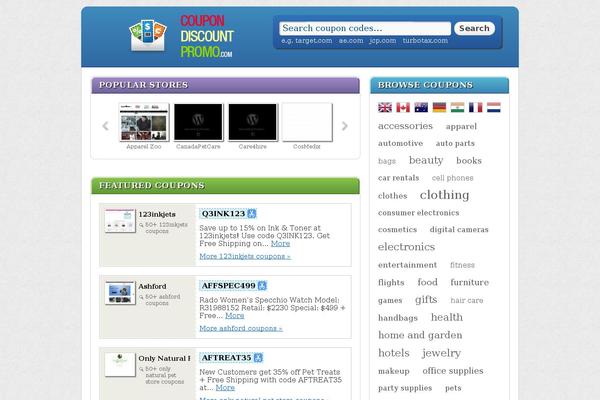
Task: Open the jcp.com example link
Action: point(383,41)
